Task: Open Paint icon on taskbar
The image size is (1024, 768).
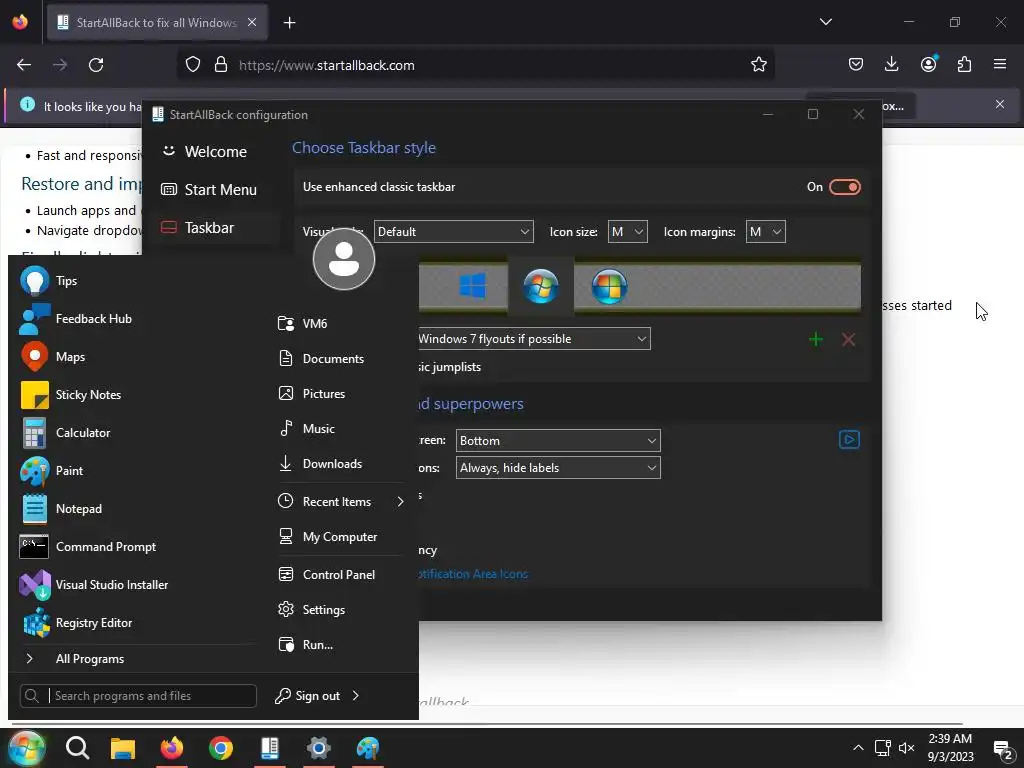Action: coord(368,748)
